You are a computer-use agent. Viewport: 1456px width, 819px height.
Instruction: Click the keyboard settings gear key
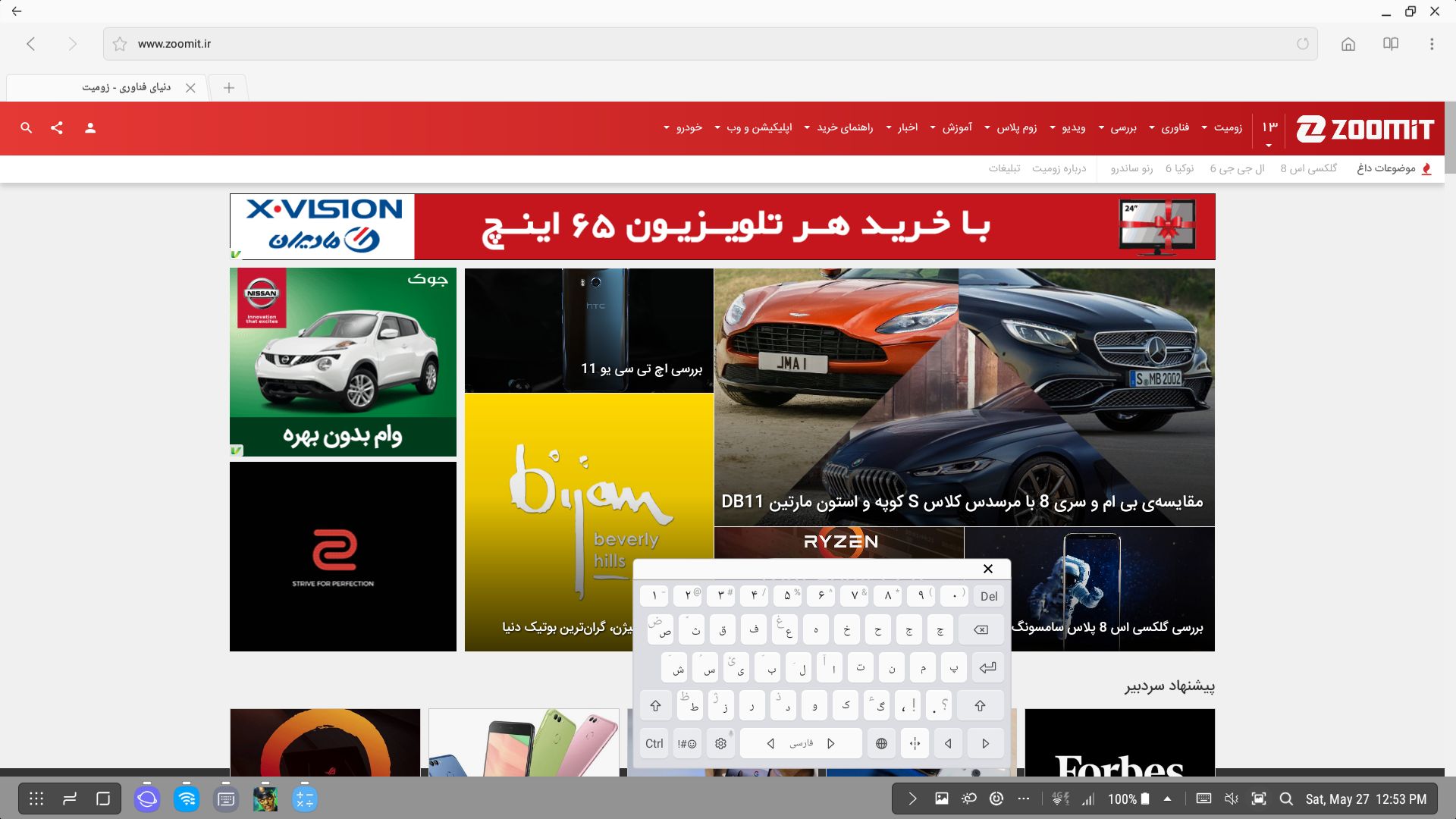click(x=721, y=744)
